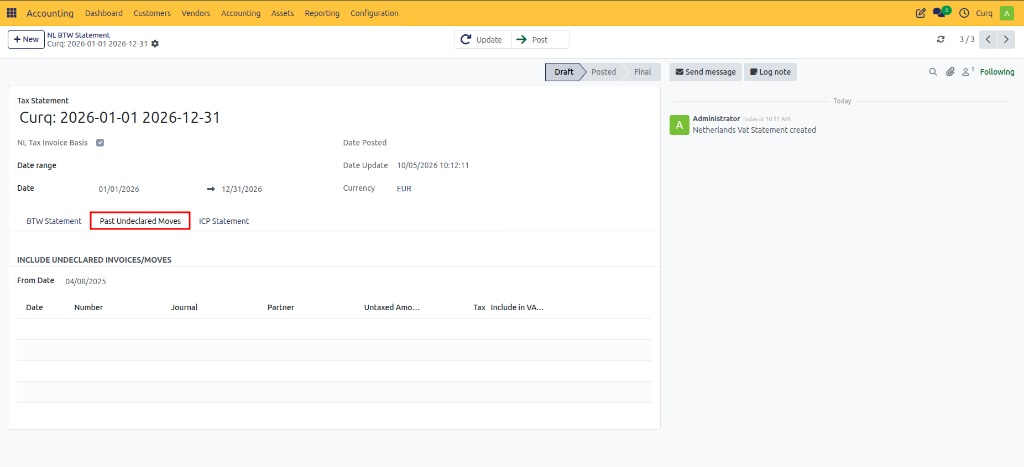
Task: Open the Configuration menu
Action: (374, 13)
